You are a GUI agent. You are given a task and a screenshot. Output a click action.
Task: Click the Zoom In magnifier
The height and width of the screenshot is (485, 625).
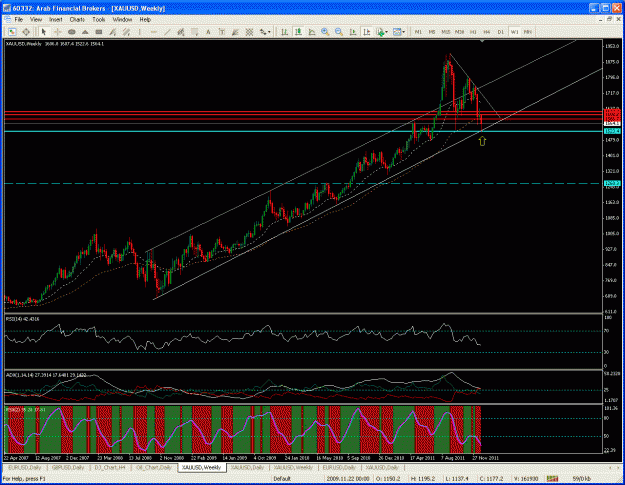click(325, 32)
